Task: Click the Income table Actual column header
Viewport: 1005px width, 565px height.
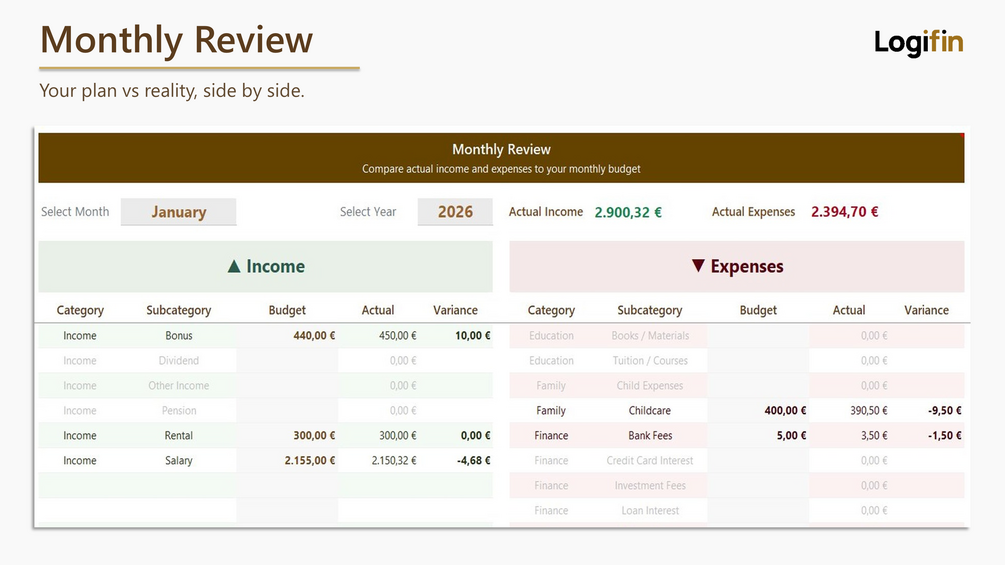Action: pyautogui.click(x=378, y=310)
